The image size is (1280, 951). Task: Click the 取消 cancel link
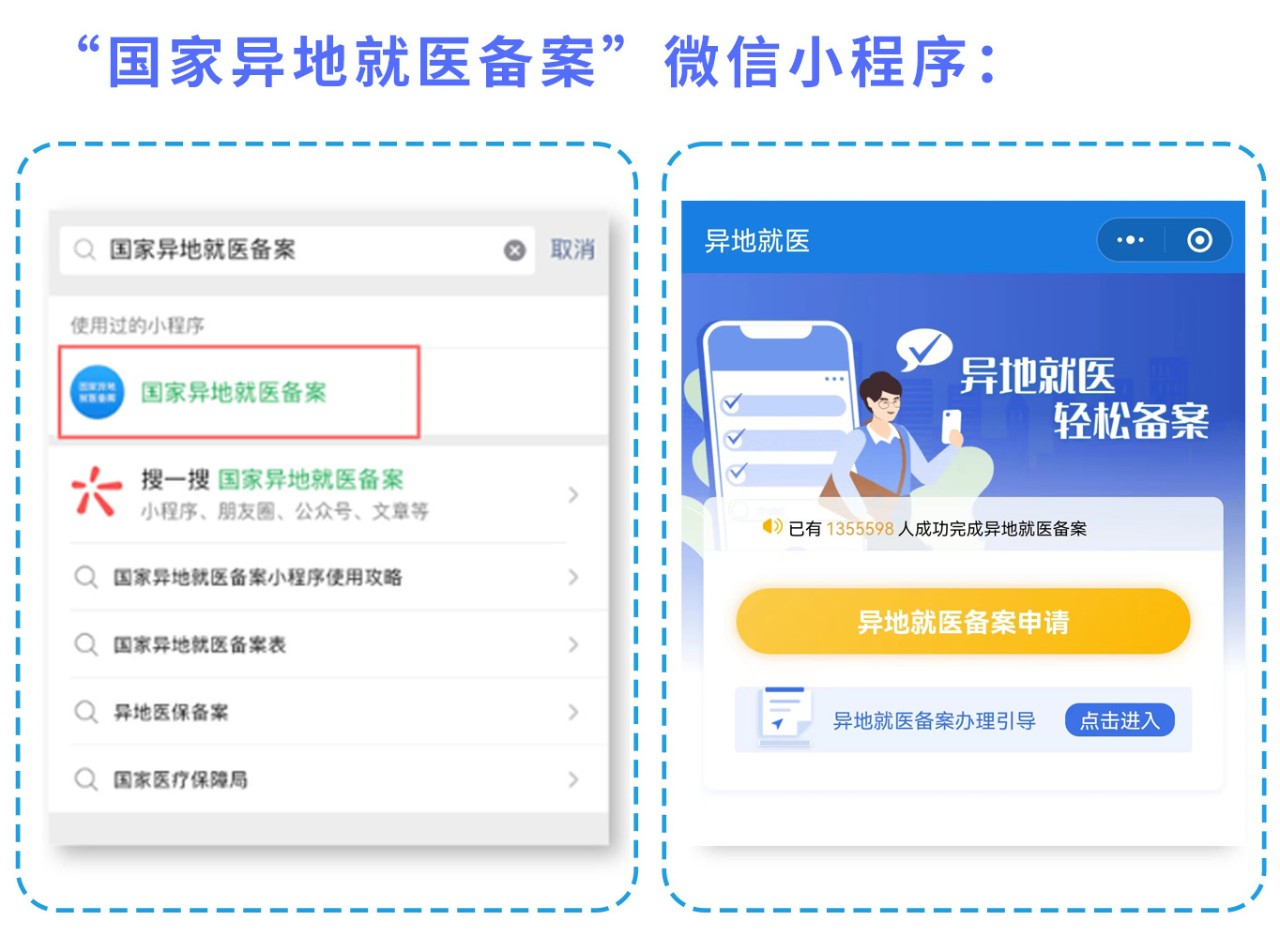572,250
